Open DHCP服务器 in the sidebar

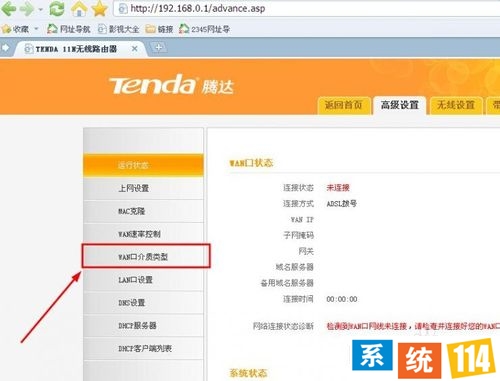(143, 326)
